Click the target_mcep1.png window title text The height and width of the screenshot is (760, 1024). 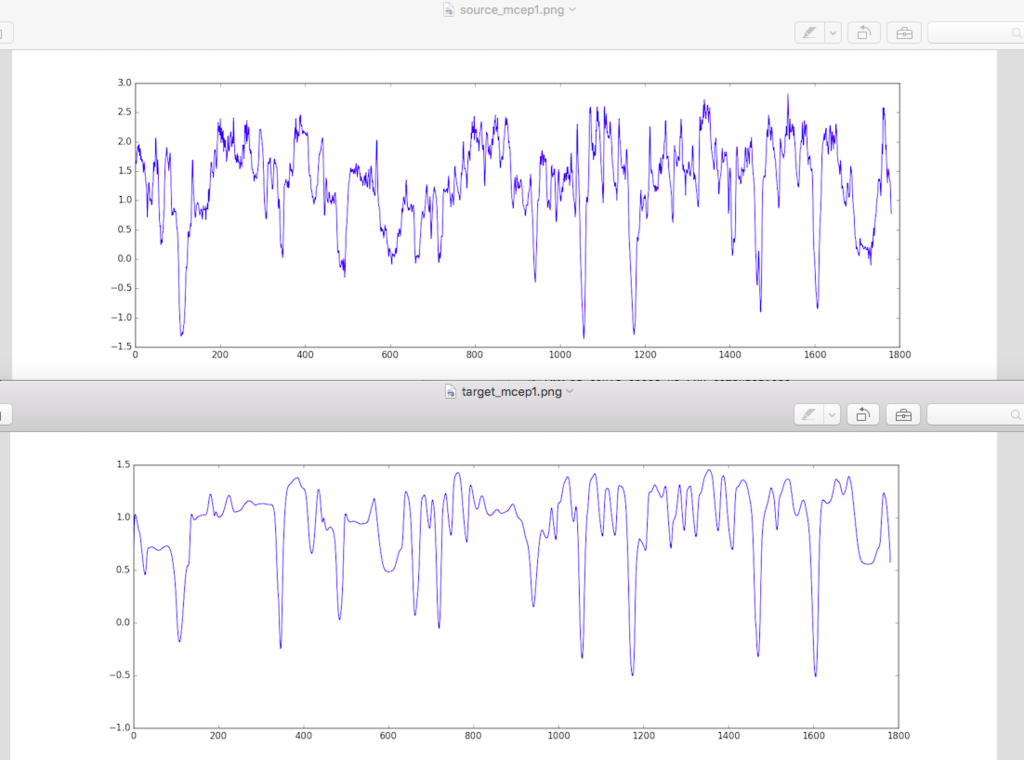pyautogui.click(x=511, y=392)
